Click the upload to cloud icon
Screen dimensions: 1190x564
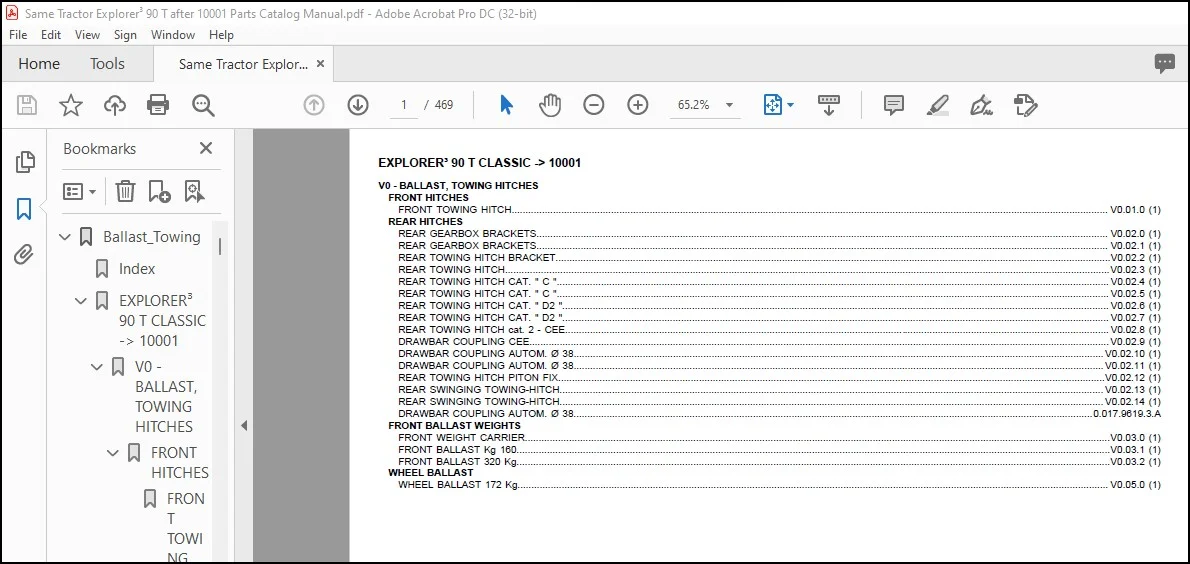(115, 105)
